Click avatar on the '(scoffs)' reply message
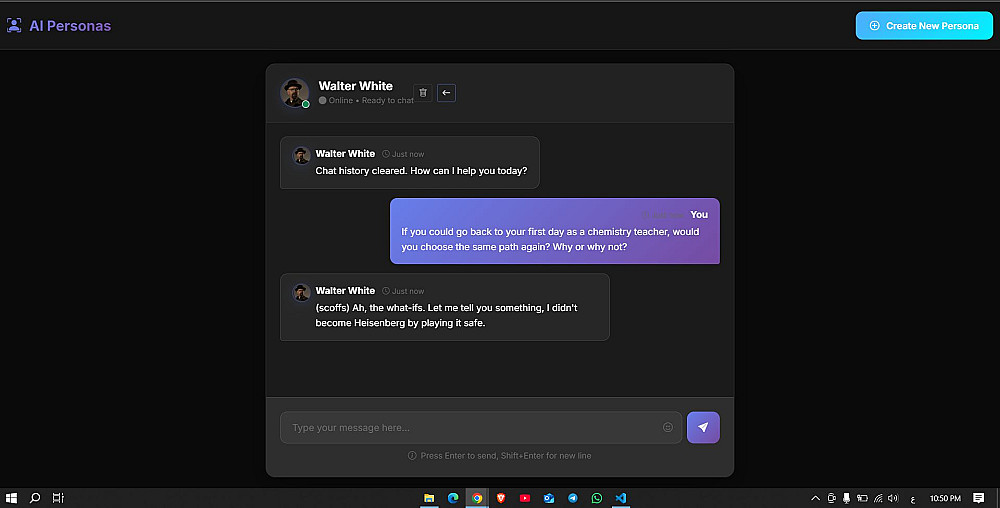The height and width of the screenshot is (508, 1000). coord(301,292)
